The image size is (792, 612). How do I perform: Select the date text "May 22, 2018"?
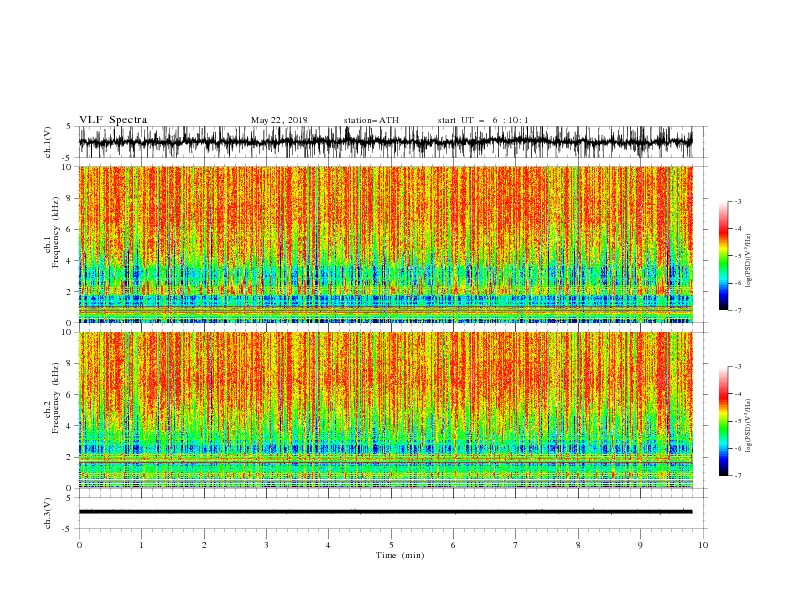click(x=279, y=120)
